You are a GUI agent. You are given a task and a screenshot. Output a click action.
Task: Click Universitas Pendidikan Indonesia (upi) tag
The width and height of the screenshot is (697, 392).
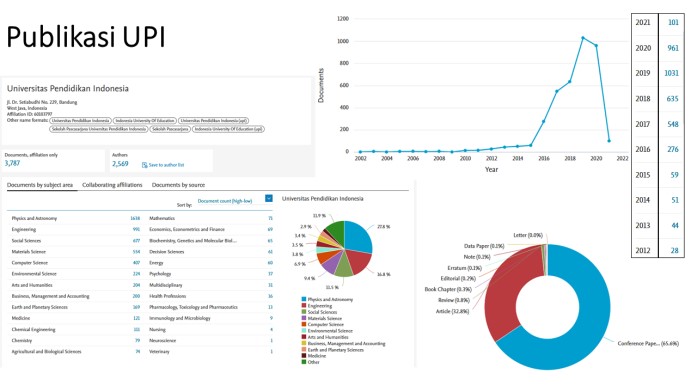pyautogui.click(x=213, y=120)
